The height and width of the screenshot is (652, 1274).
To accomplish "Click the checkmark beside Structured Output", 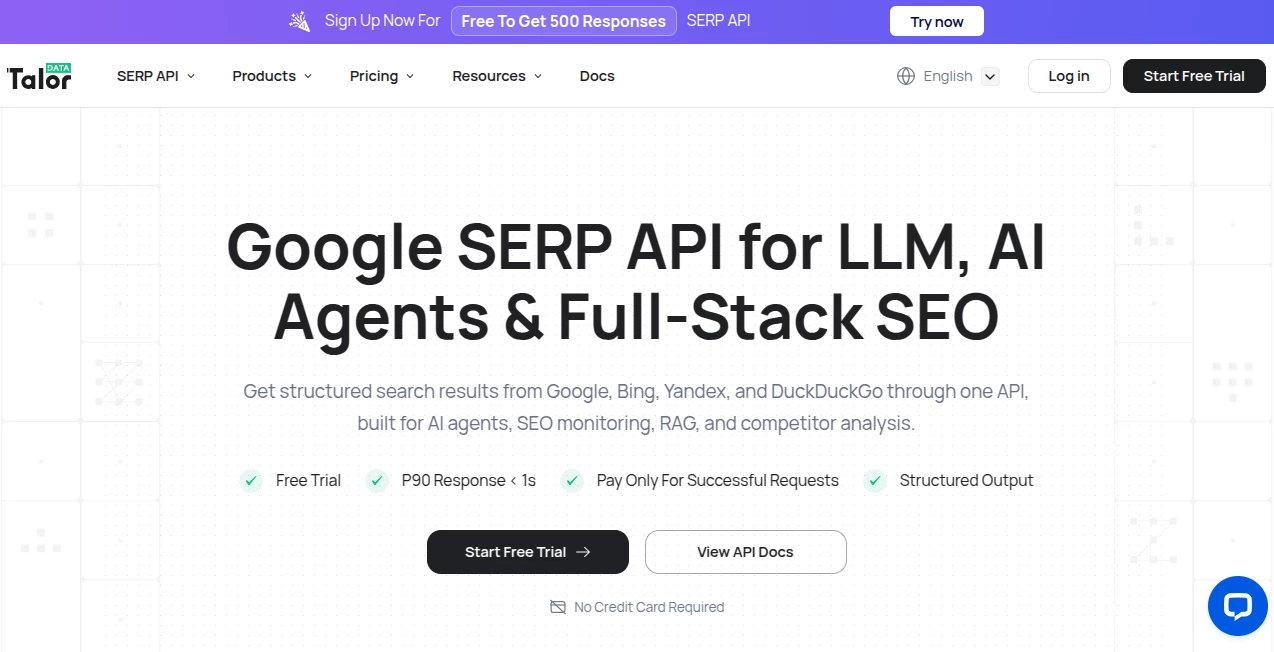I will point(875,481).
